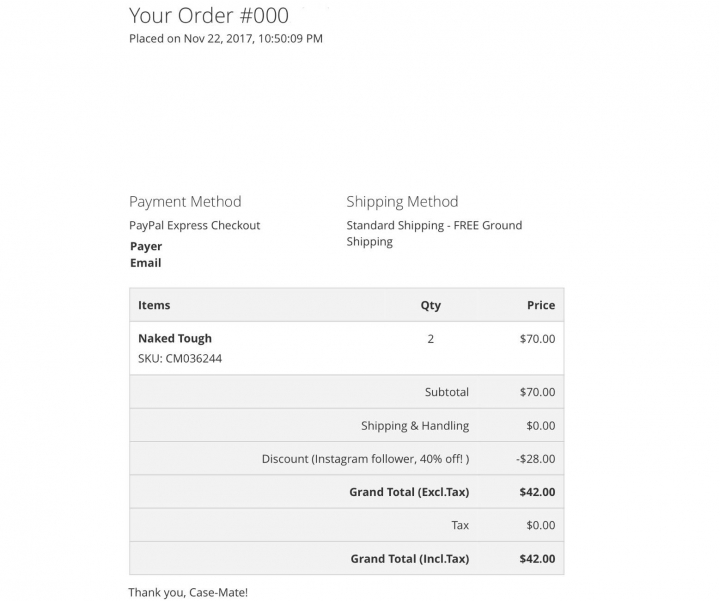Select the SKU CM036244 text
Screen dimensions: 720x601
pos(180,359)
